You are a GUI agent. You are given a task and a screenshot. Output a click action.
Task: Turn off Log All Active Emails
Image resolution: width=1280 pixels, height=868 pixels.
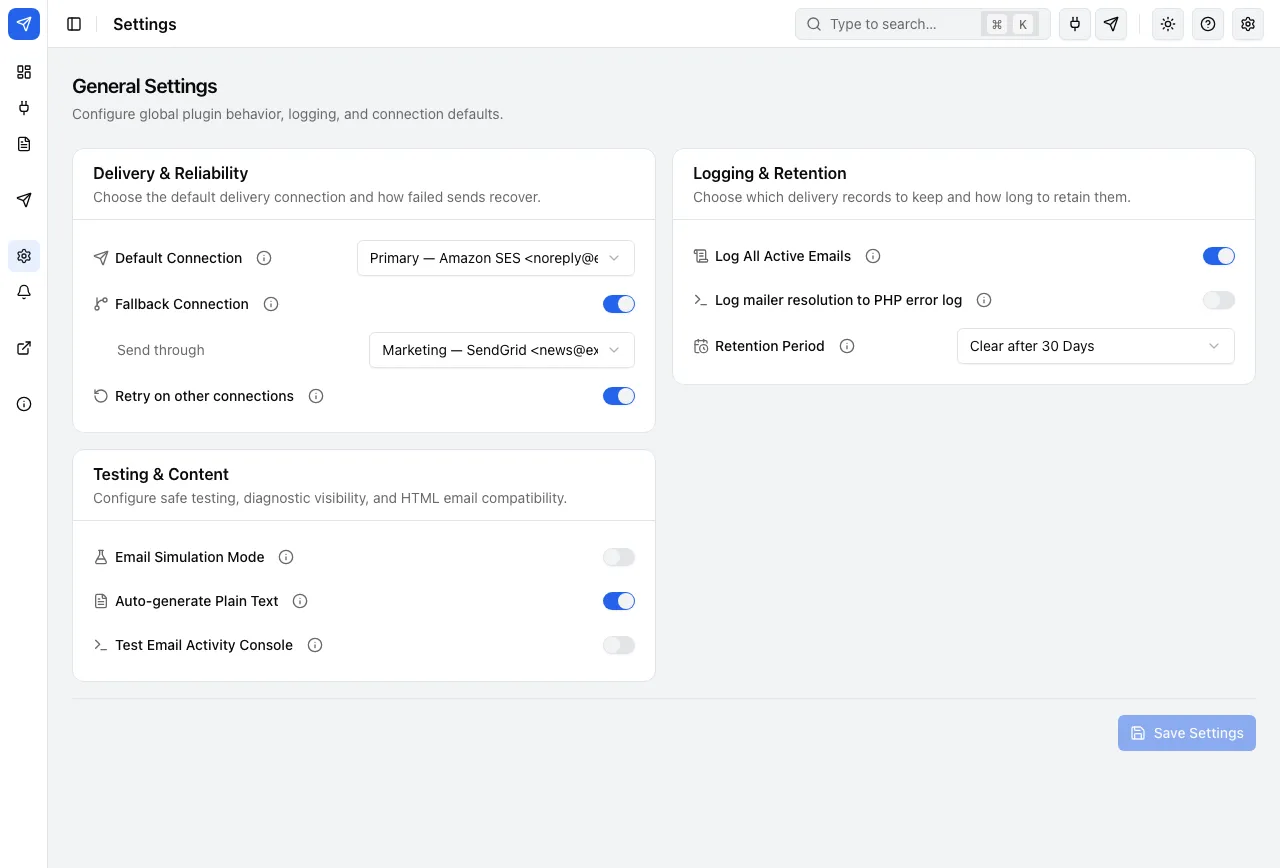click(x=1219, y=256)
